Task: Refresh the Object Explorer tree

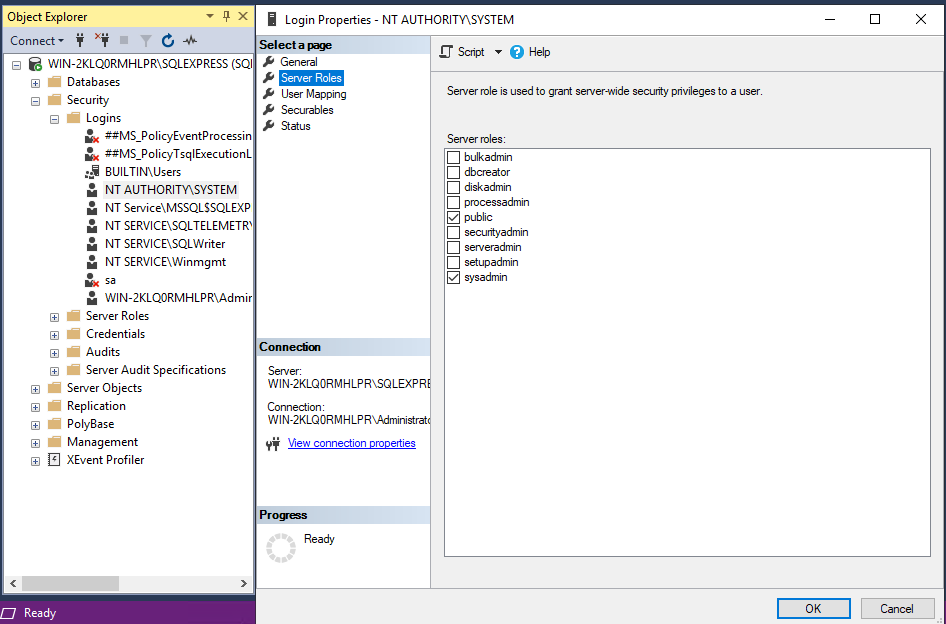Action: (167, 41)
